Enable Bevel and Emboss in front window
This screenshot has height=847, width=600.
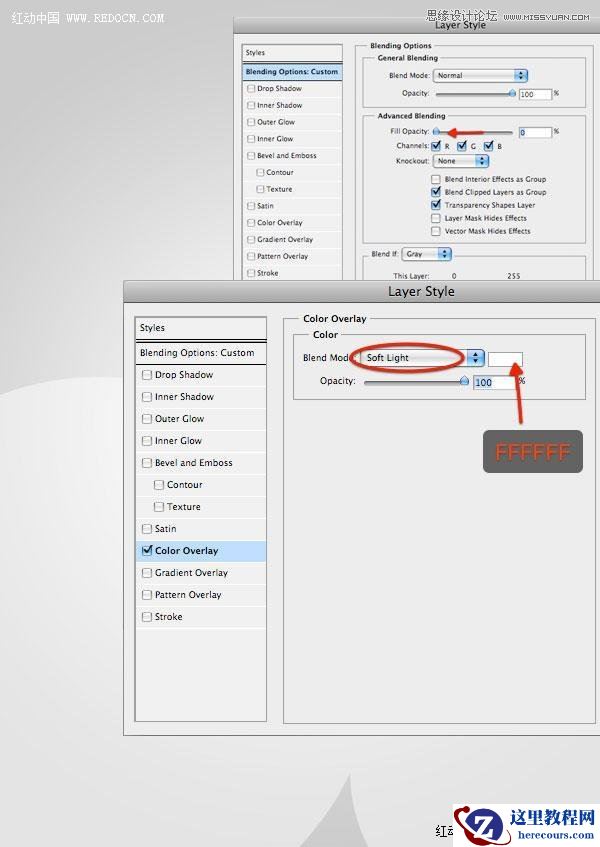[x=146, y=463]
